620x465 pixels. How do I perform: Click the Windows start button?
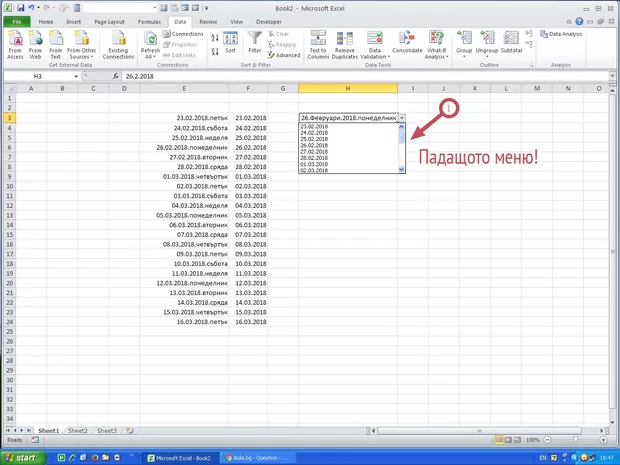[x=24, y=457]
